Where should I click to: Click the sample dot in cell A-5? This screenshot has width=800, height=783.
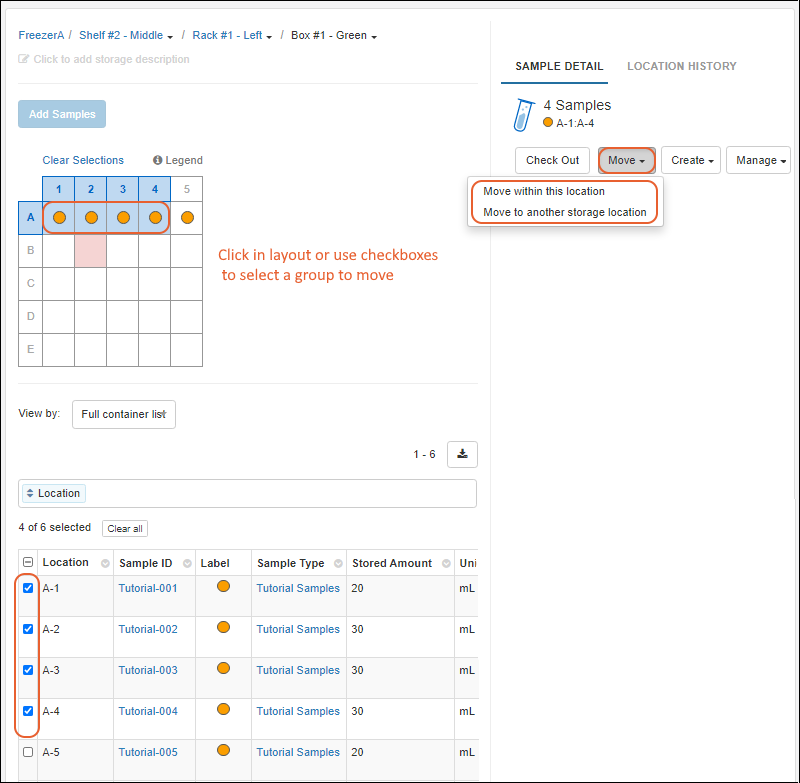pyautogui.click(x=187, y=217)
